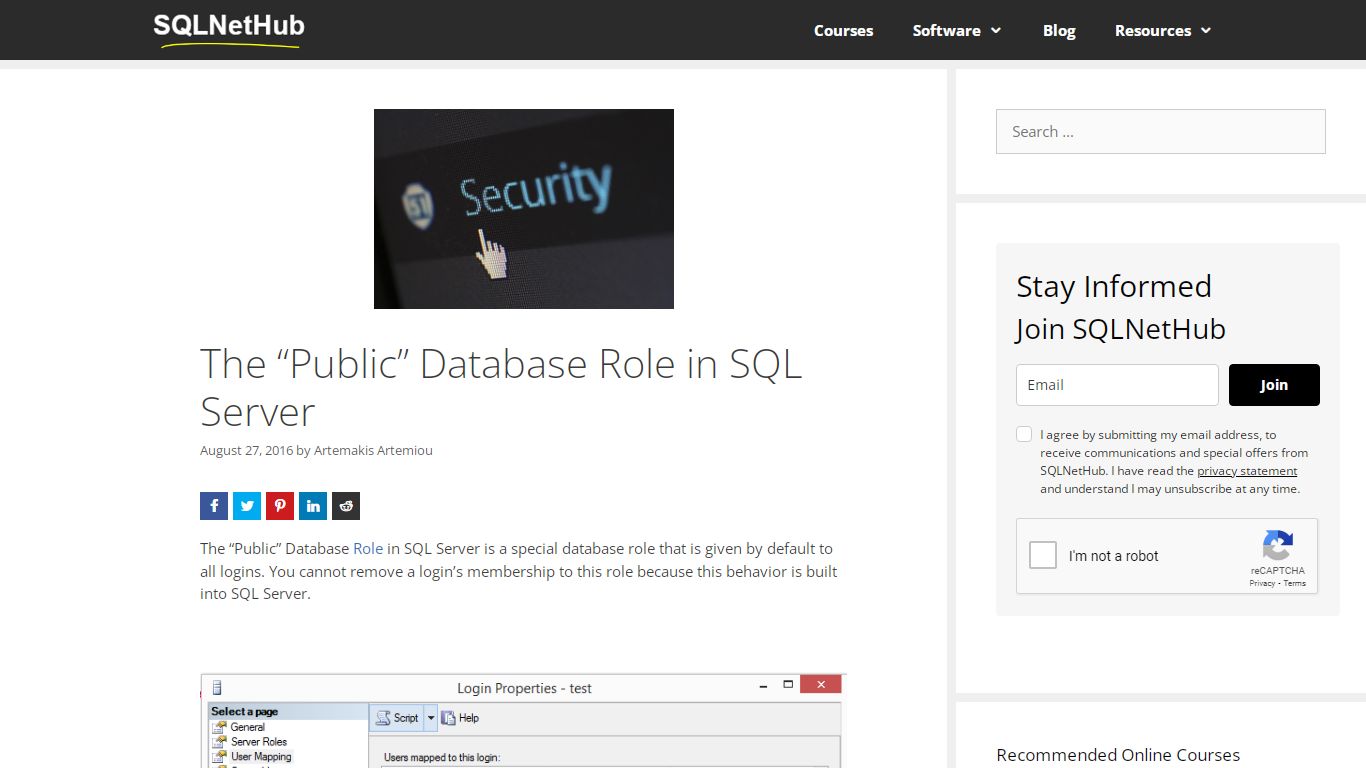Share article on Reddit
This screenshot has height=768, width=1366.
coord(346,506)
